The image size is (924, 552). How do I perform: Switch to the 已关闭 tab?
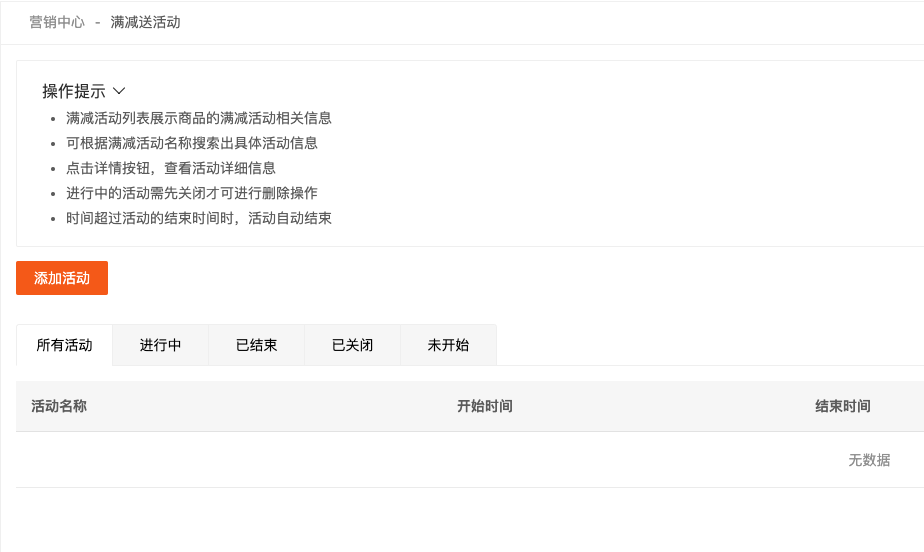click(352, 345)
